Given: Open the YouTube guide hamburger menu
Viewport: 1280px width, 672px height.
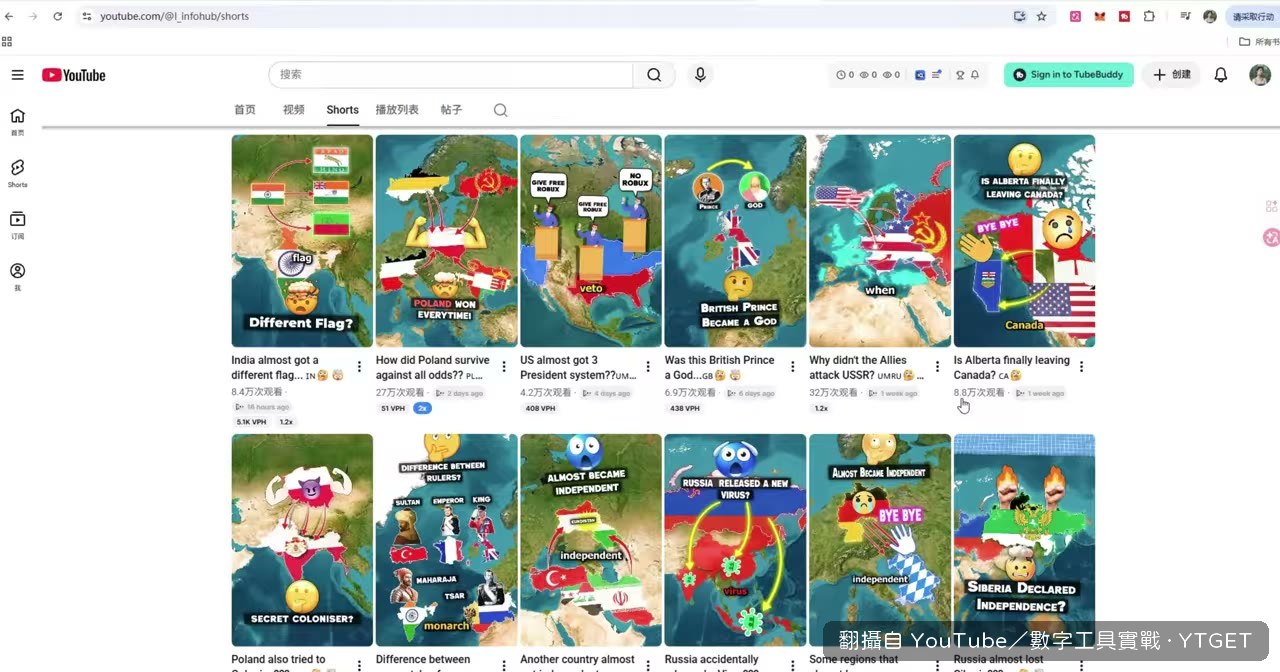Looking at the screenshot, I should [x=17, y=75].
